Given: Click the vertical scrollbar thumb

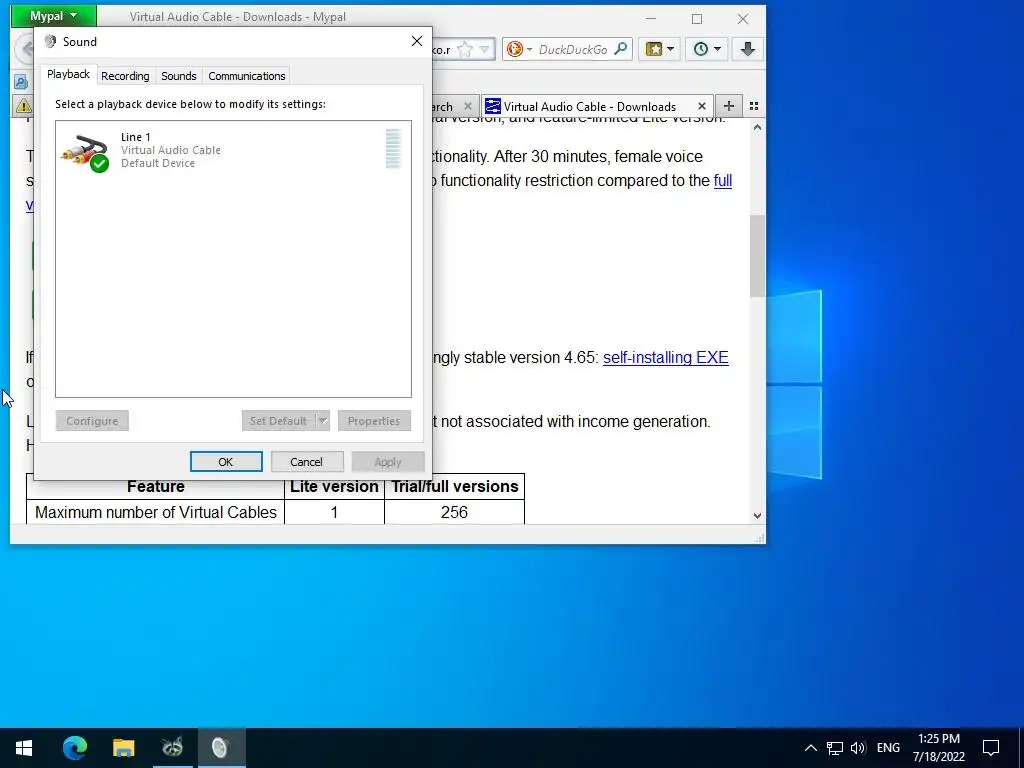Looking at the screenshot, I should (758, 256).
